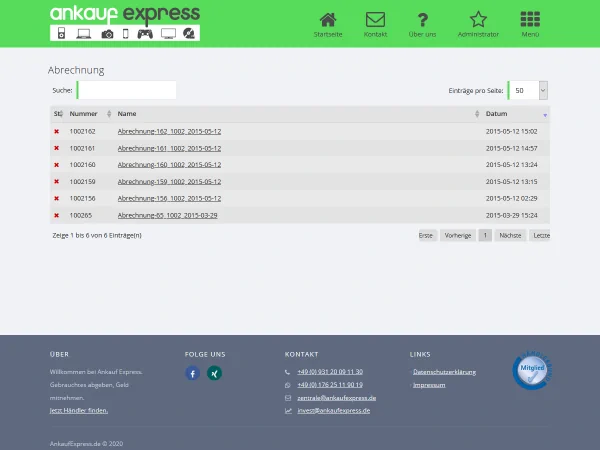Click the Administrator star icon

(478, 21)
